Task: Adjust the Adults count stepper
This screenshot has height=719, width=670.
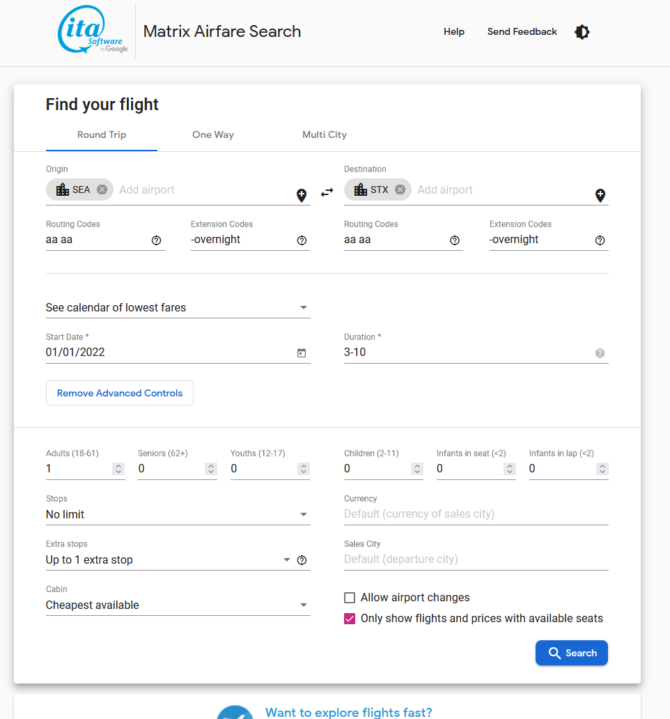Action: click(x=118, y=469)
